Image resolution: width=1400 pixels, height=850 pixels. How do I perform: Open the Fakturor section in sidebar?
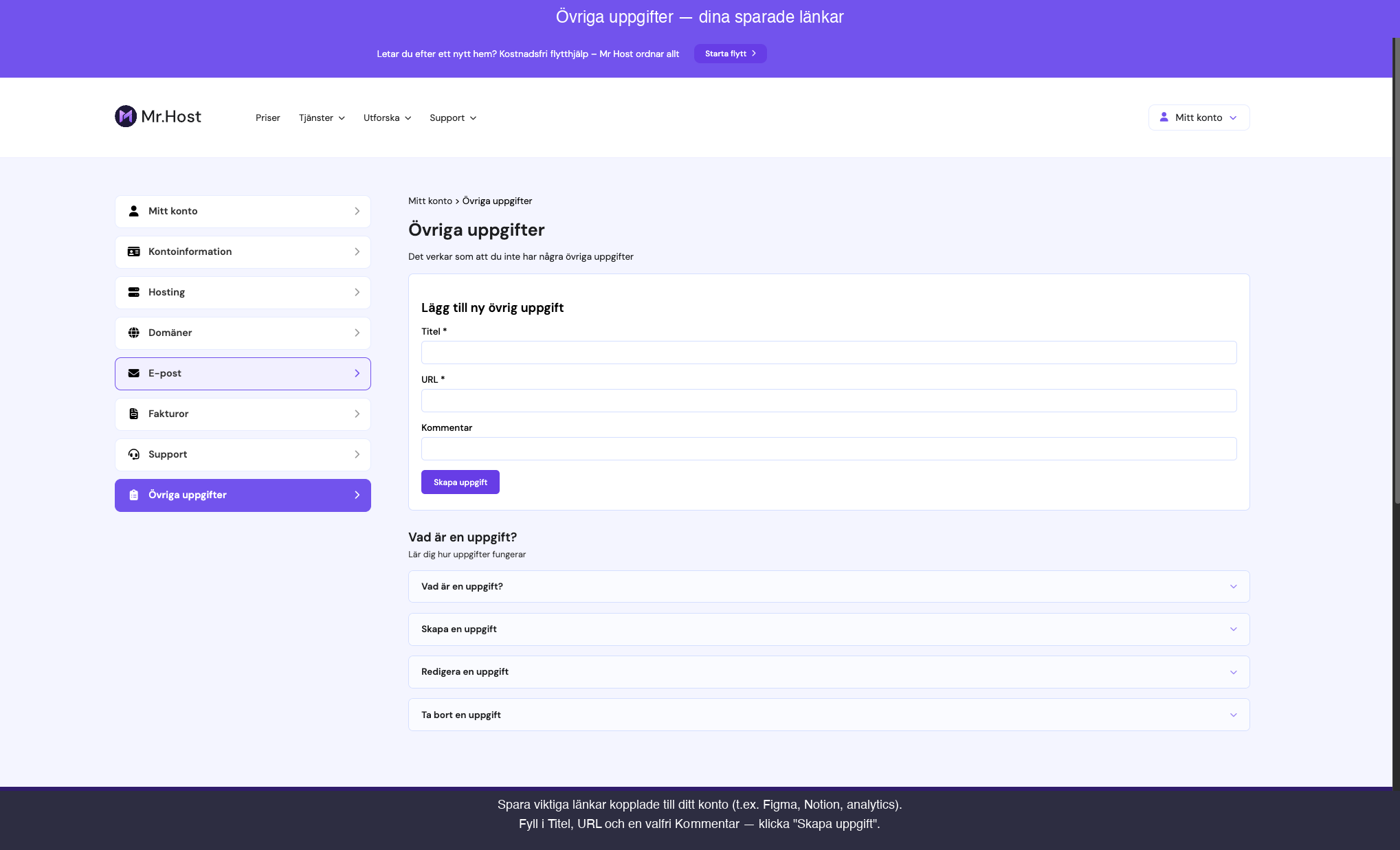(x=243, y=414)
